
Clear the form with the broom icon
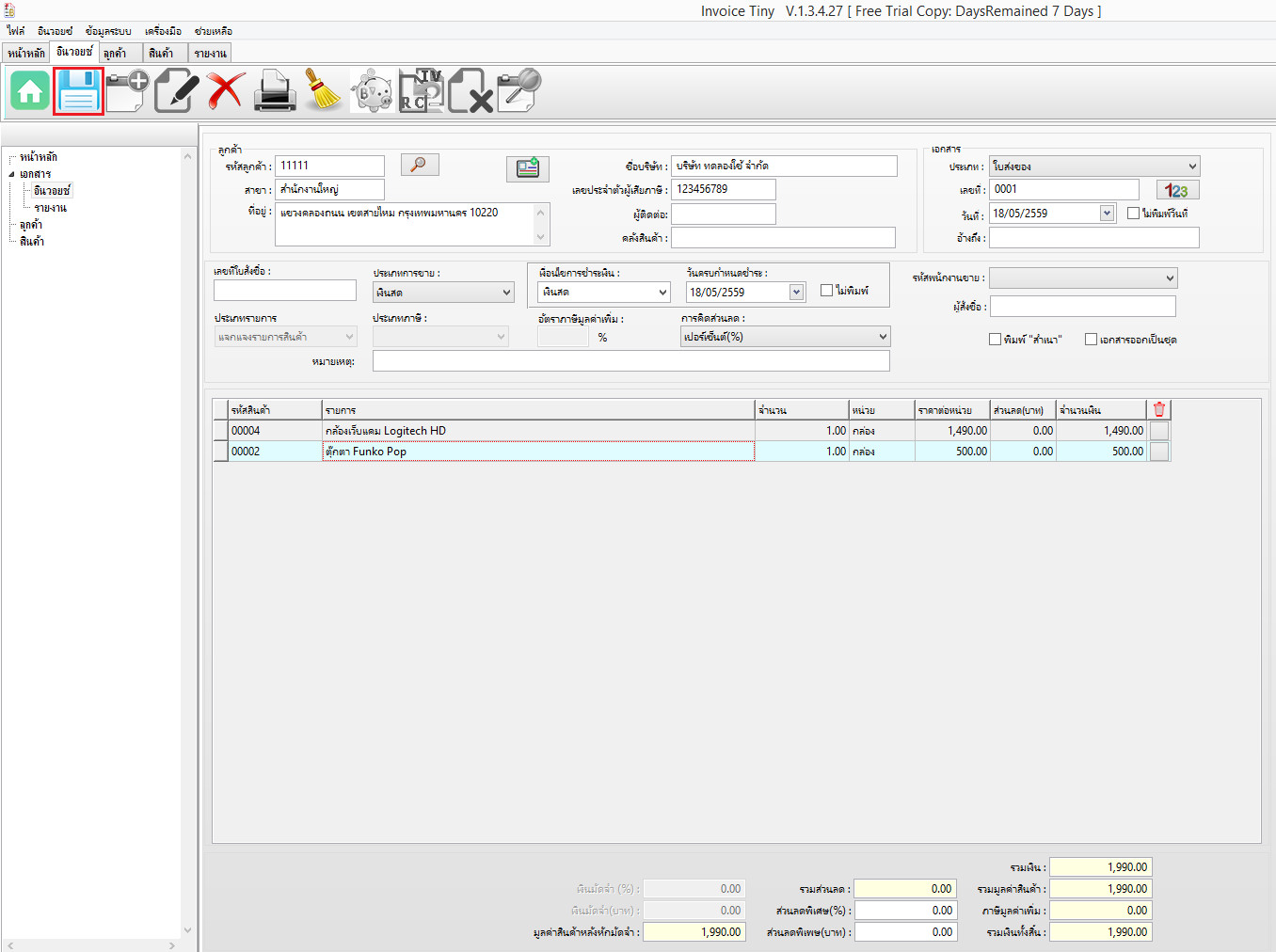[324, 91]
